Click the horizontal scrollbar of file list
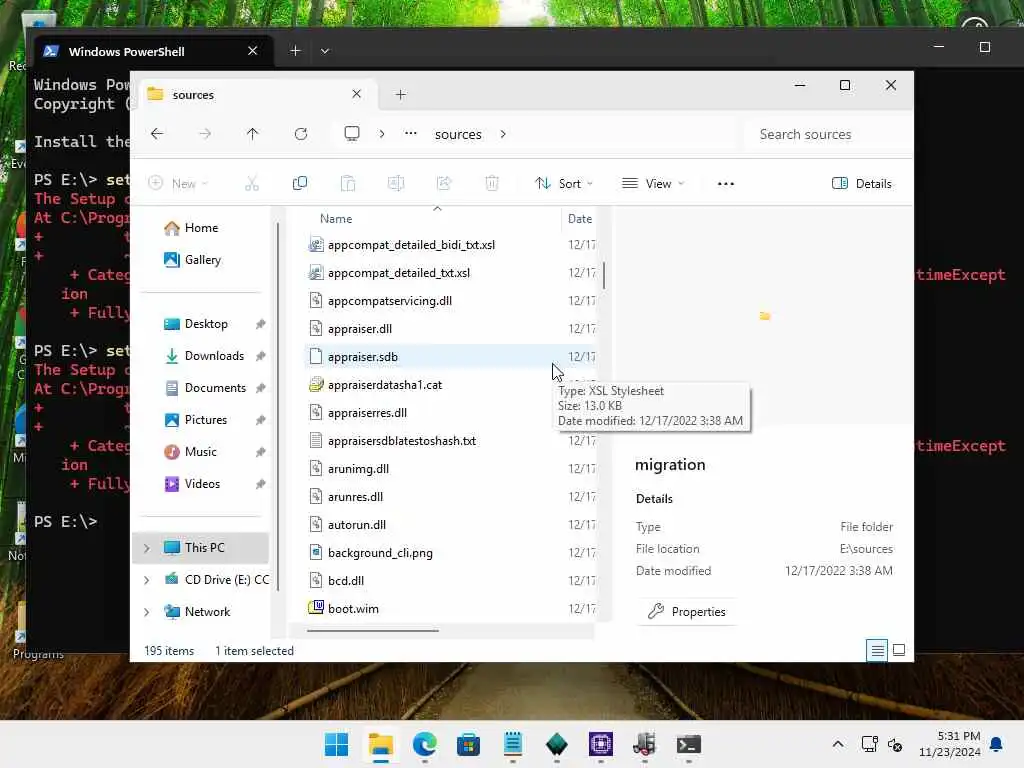 pos(373,631)
